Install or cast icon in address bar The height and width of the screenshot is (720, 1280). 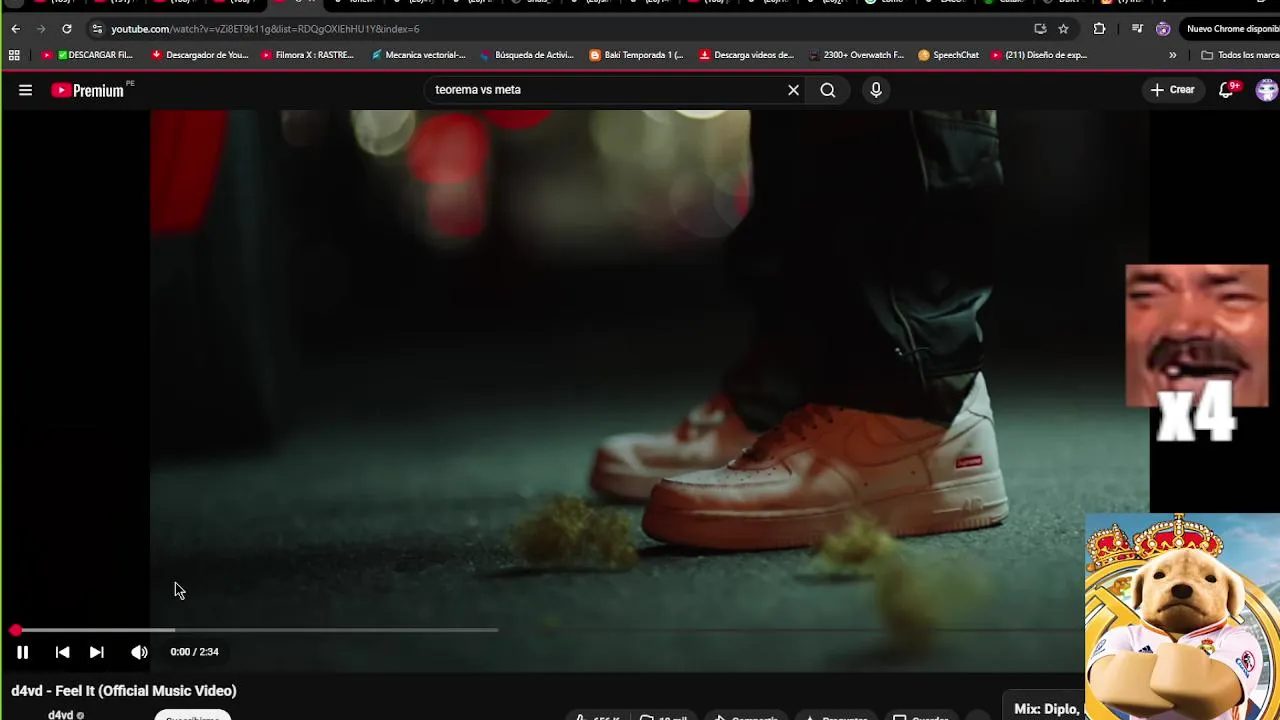coord(1040,29)
